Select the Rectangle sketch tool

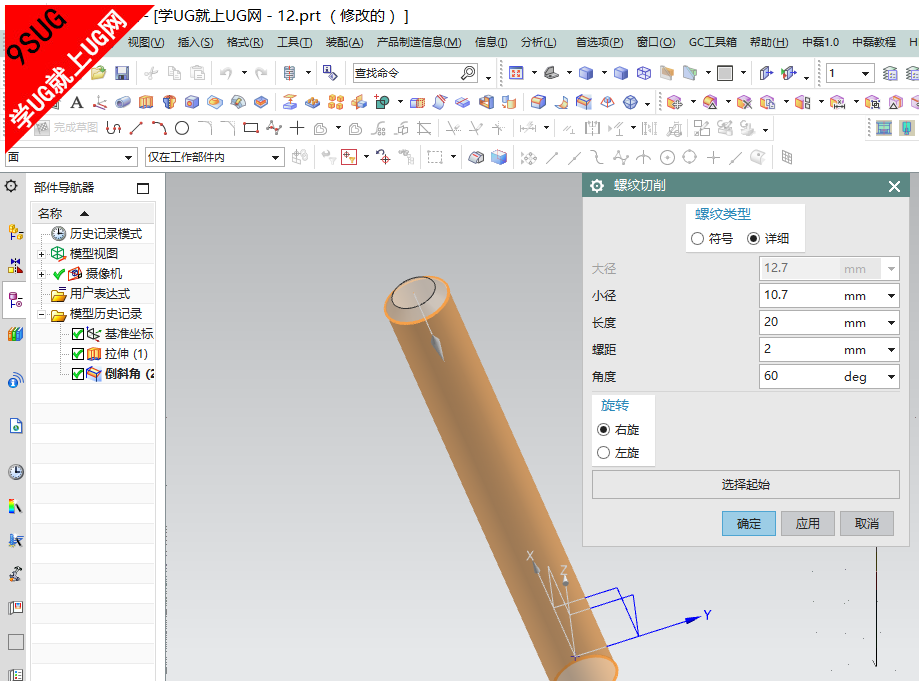click(251, 128)
